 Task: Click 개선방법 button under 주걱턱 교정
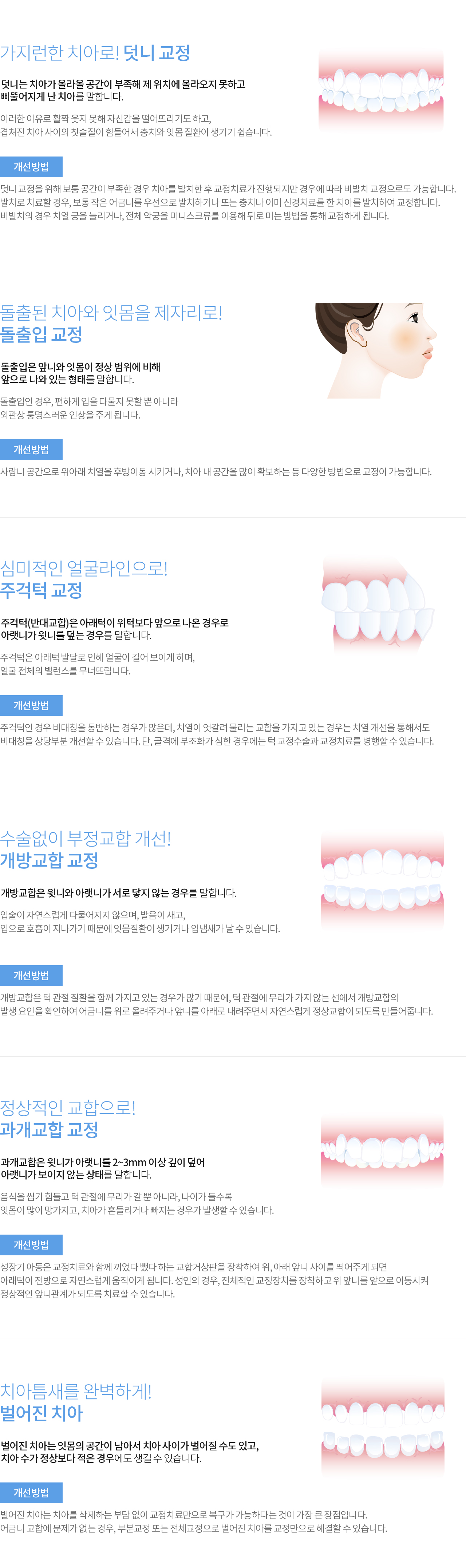[31, 705]
